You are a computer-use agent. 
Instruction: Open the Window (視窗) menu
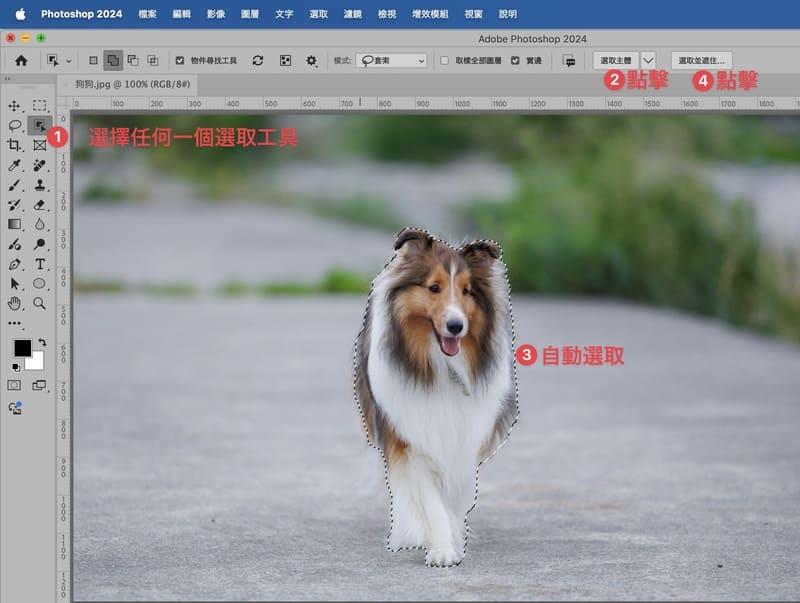473,14
